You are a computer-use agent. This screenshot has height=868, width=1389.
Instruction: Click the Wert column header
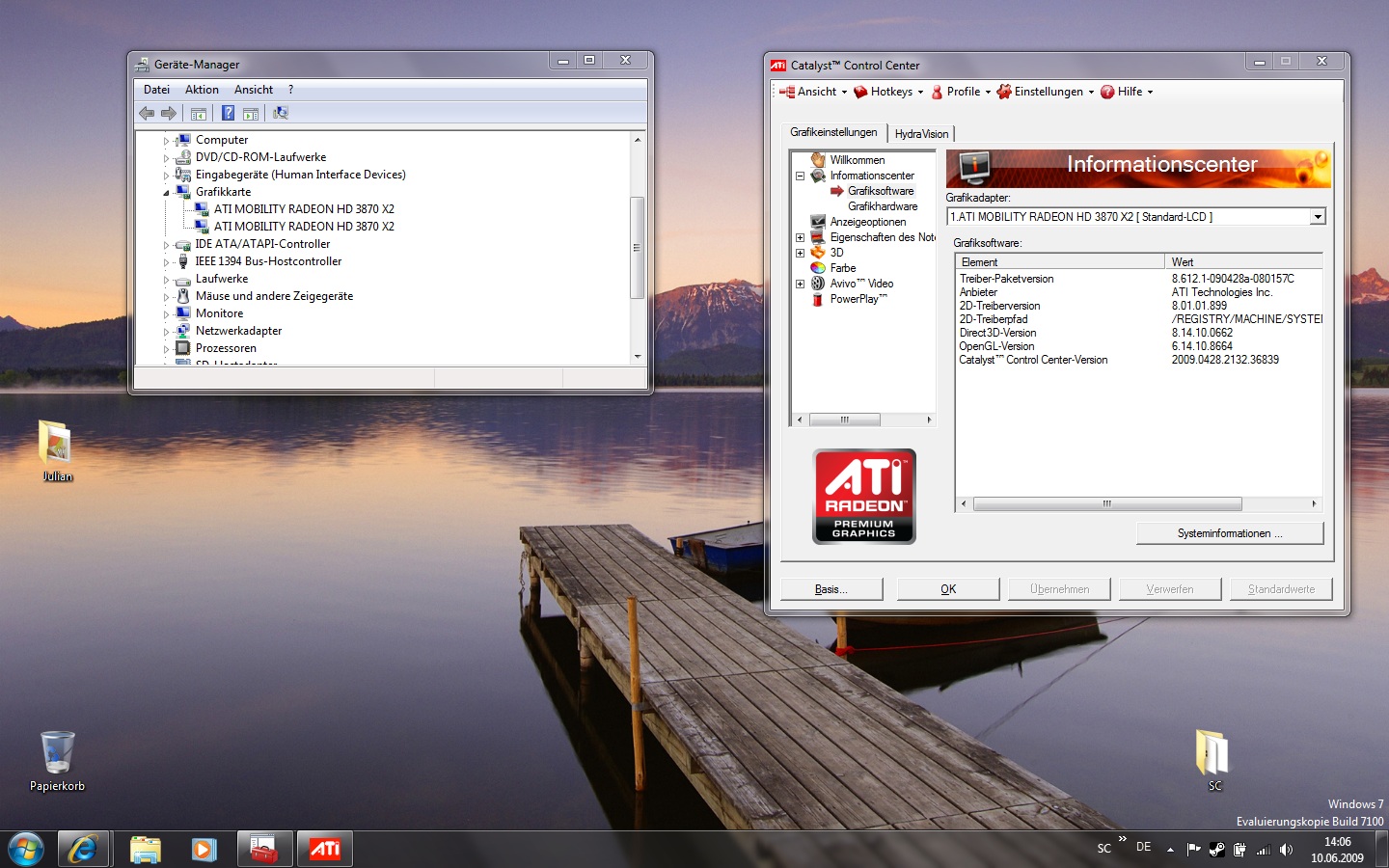pyautogui.click(x=1243, y=262)
